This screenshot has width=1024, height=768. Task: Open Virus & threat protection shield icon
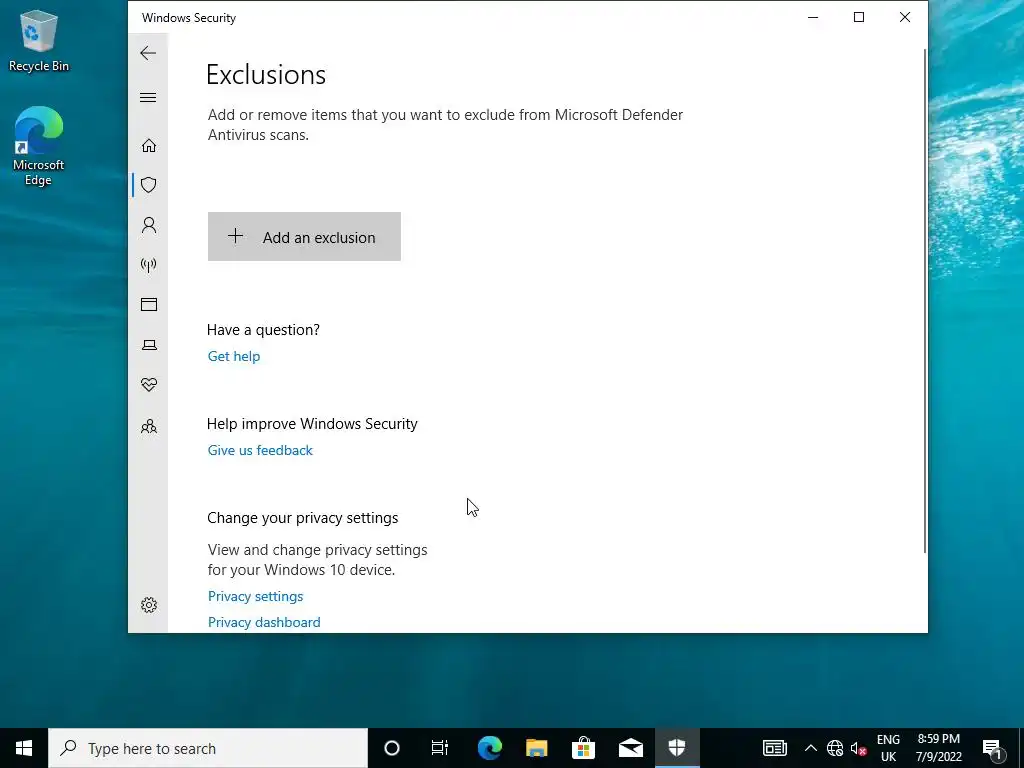(x=149, y=185)
